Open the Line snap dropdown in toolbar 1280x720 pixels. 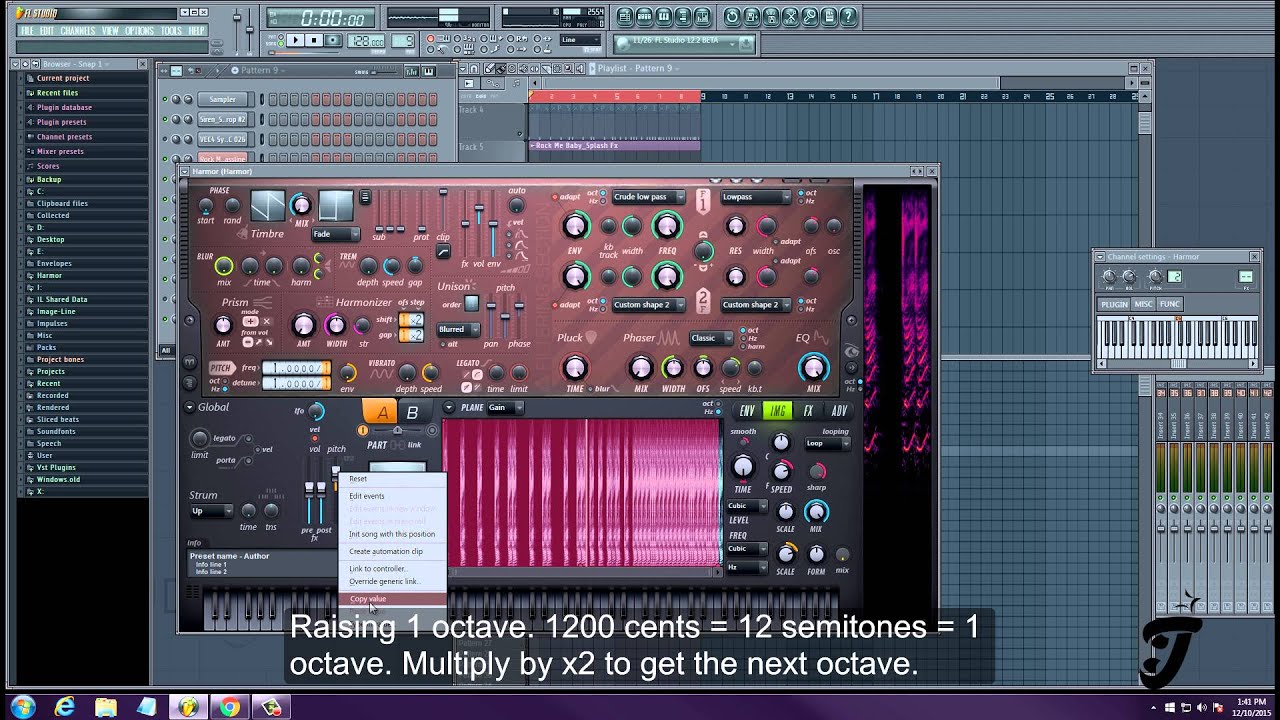[580, 40]
